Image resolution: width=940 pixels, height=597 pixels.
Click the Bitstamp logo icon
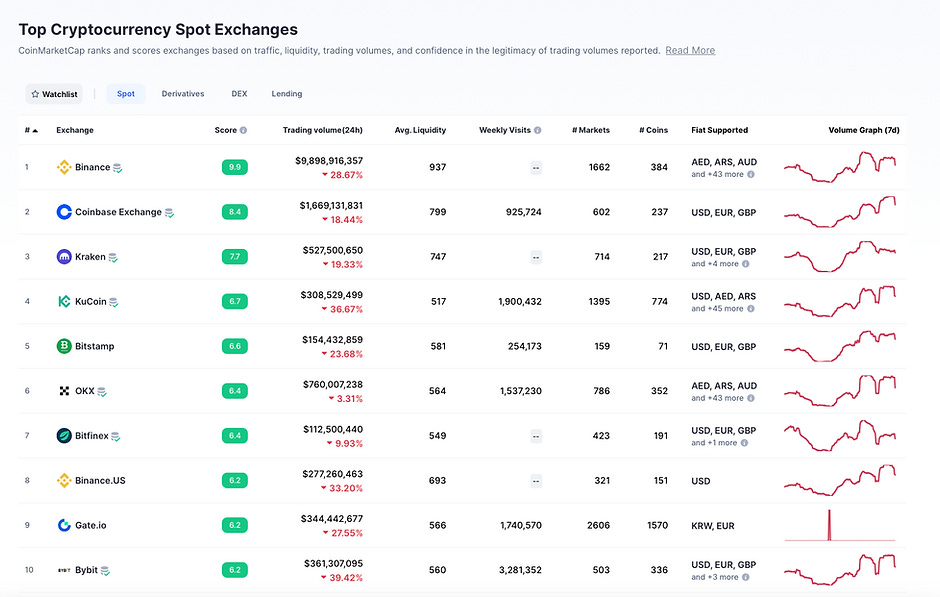pyautogui.click(x=64, y=346)
